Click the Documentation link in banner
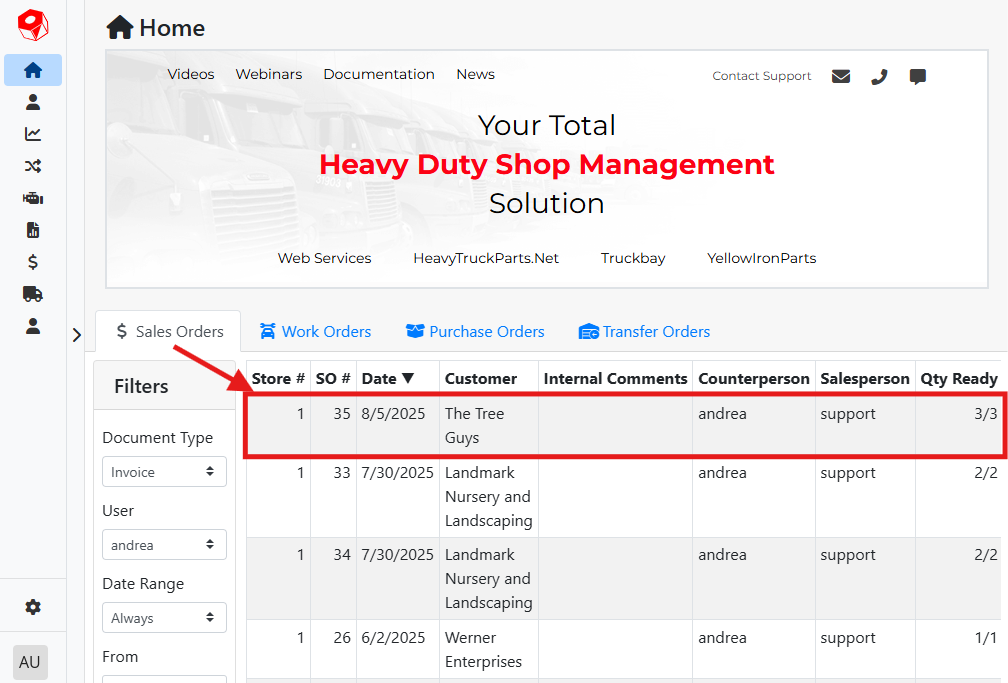This screenshot has height=683, width=1008. (379, 74)
